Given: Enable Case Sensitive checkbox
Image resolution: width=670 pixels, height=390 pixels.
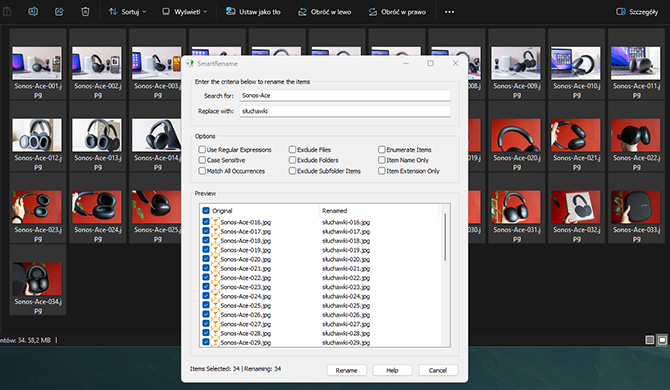Looking at the screenshot, I should (x=202, y=160).
